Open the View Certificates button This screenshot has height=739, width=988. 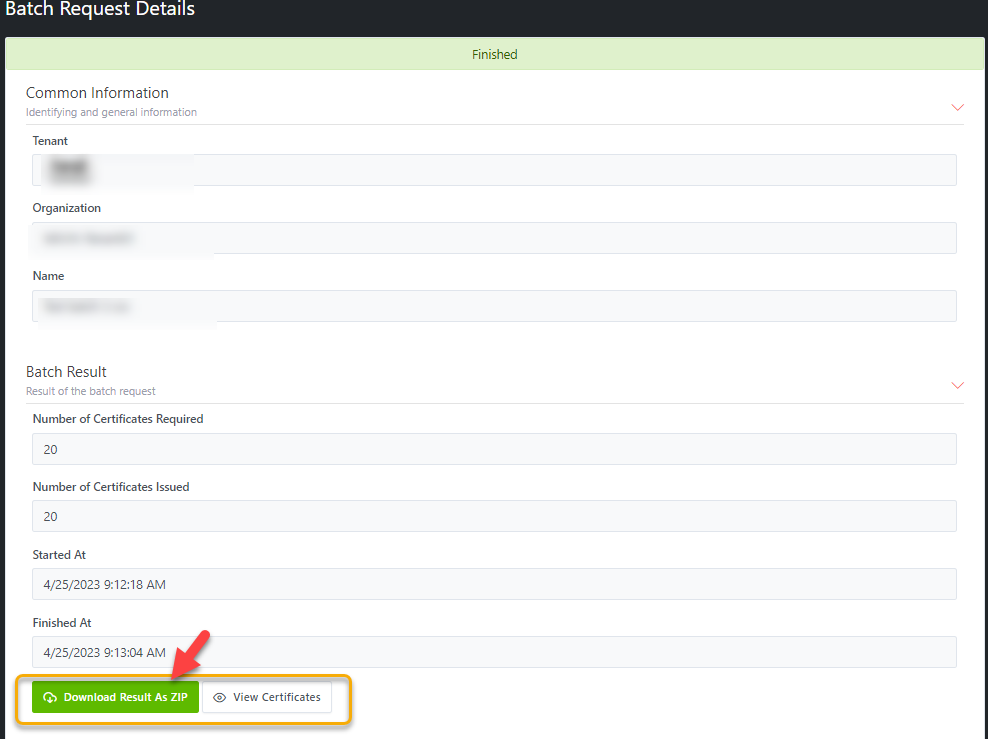pyautogui.click(x=267, y=697)
